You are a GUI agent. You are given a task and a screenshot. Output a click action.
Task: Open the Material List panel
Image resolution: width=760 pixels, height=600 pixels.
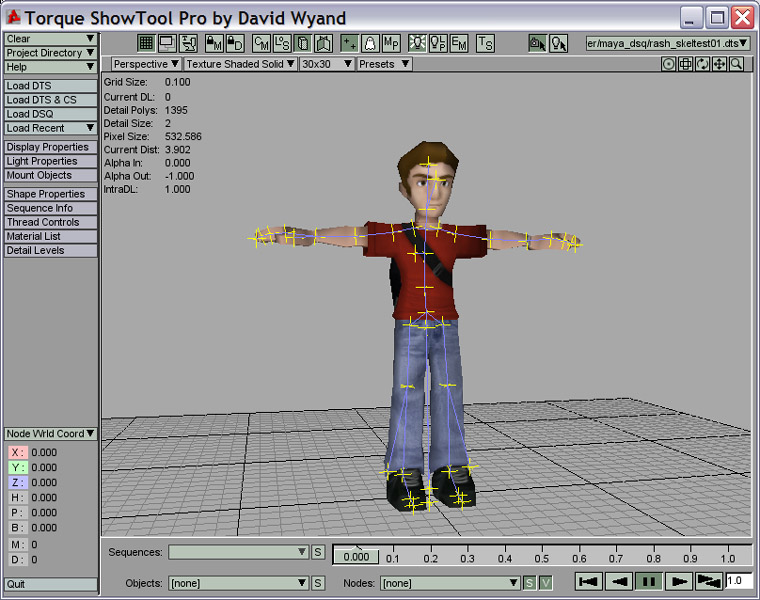tap(50, 236)
